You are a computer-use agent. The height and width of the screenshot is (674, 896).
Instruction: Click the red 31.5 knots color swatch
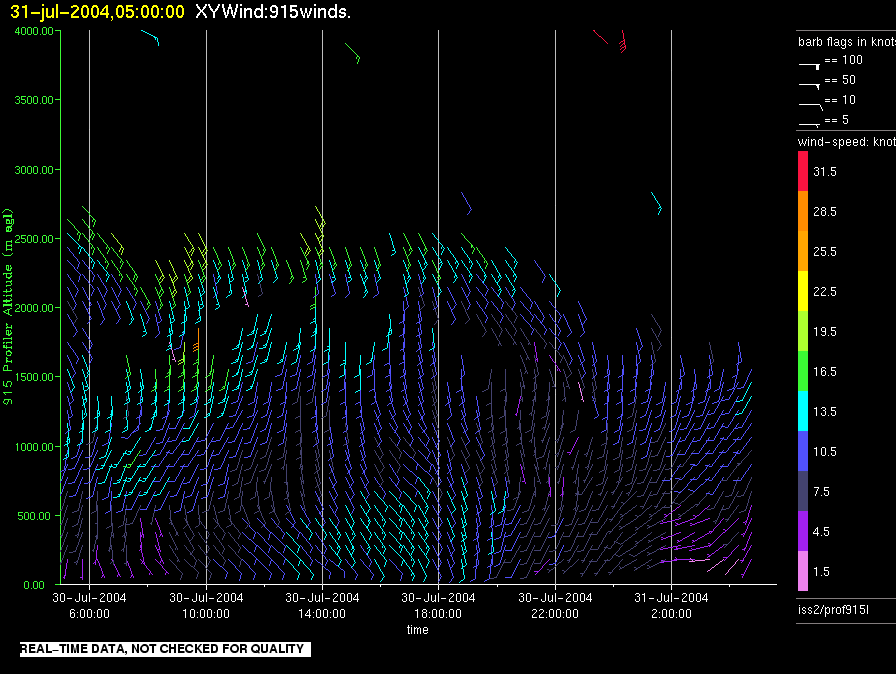(803, 171)
